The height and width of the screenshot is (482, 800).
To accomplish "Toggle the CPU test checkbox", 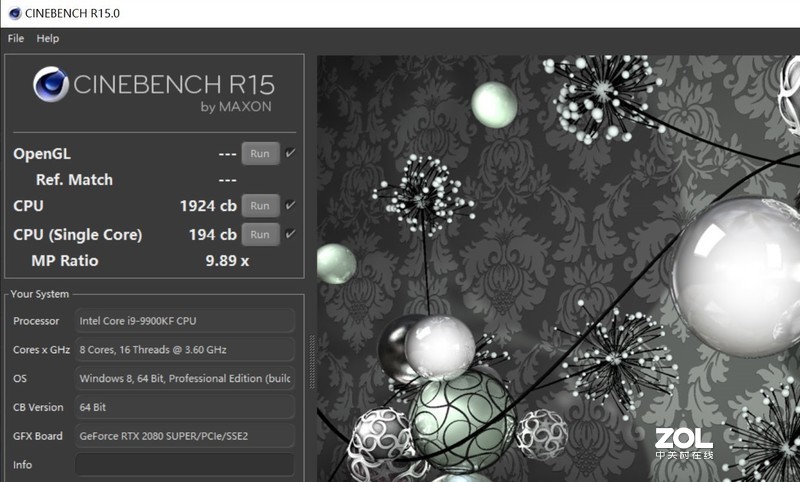I will pos(290,206).
